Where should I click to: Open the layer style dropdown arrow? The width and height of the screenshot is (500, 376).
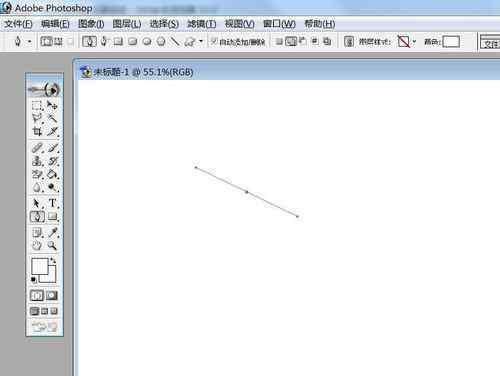(414, 42)
